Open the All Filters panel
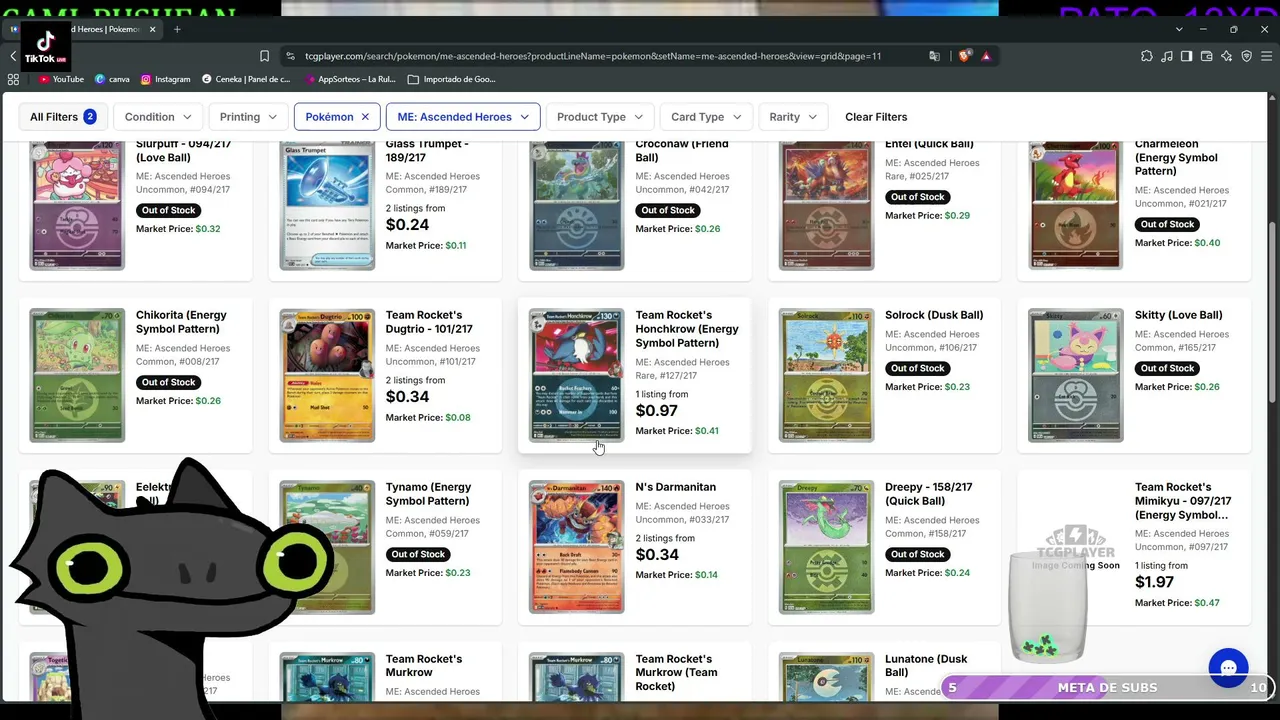 (63, 117)
